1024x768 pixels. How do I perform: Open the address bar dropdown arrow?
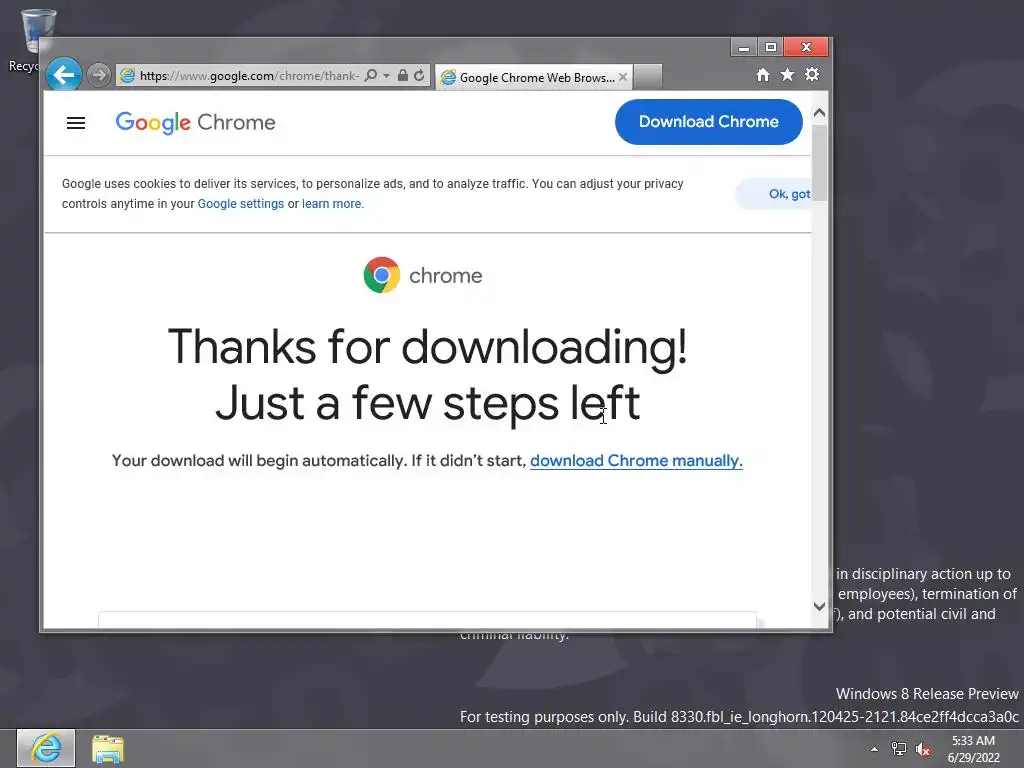pyautogui.click(x=386, y=76)
